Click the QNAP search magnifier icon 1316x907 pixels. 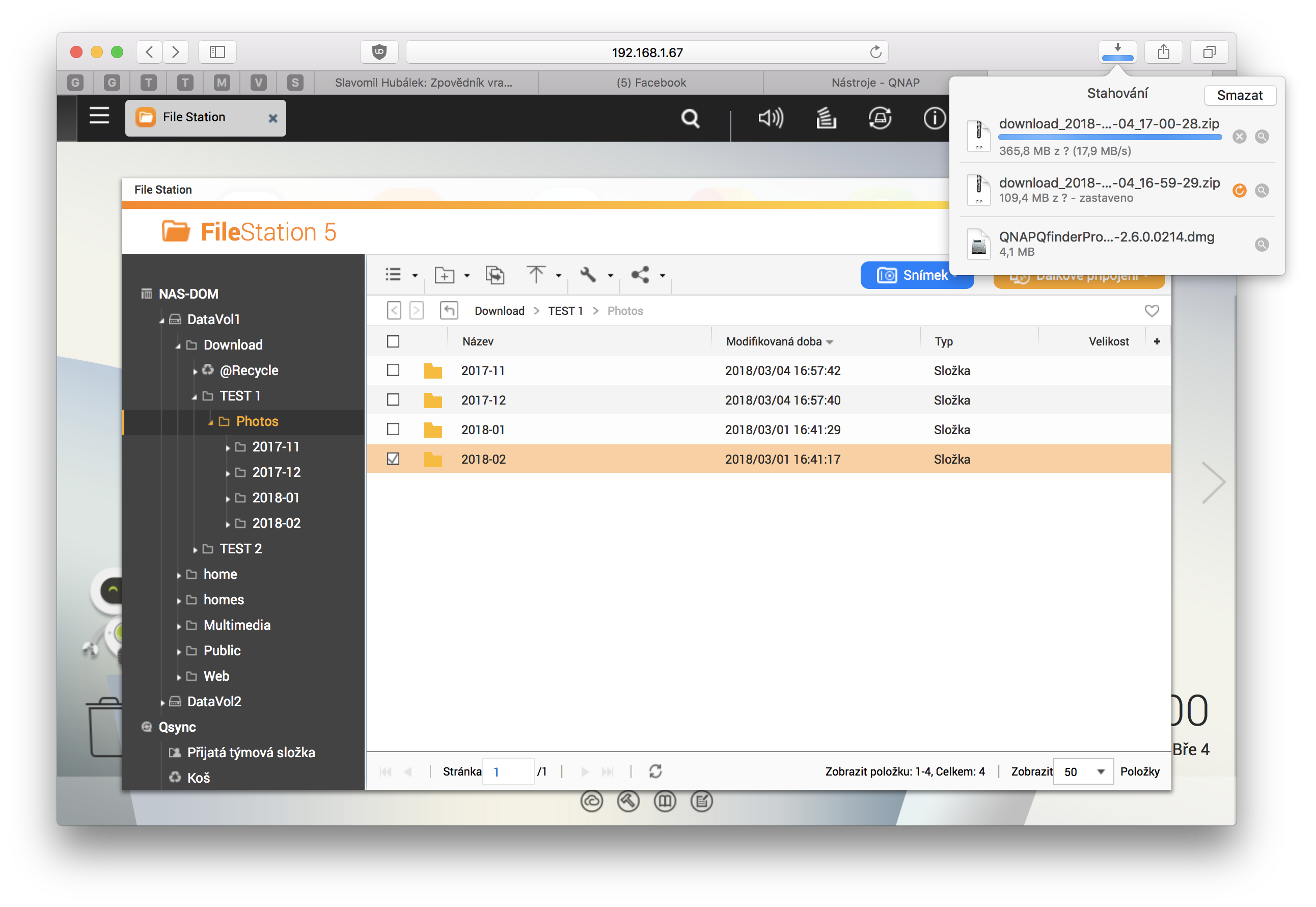pyautogui.click(x=690, y=118)
